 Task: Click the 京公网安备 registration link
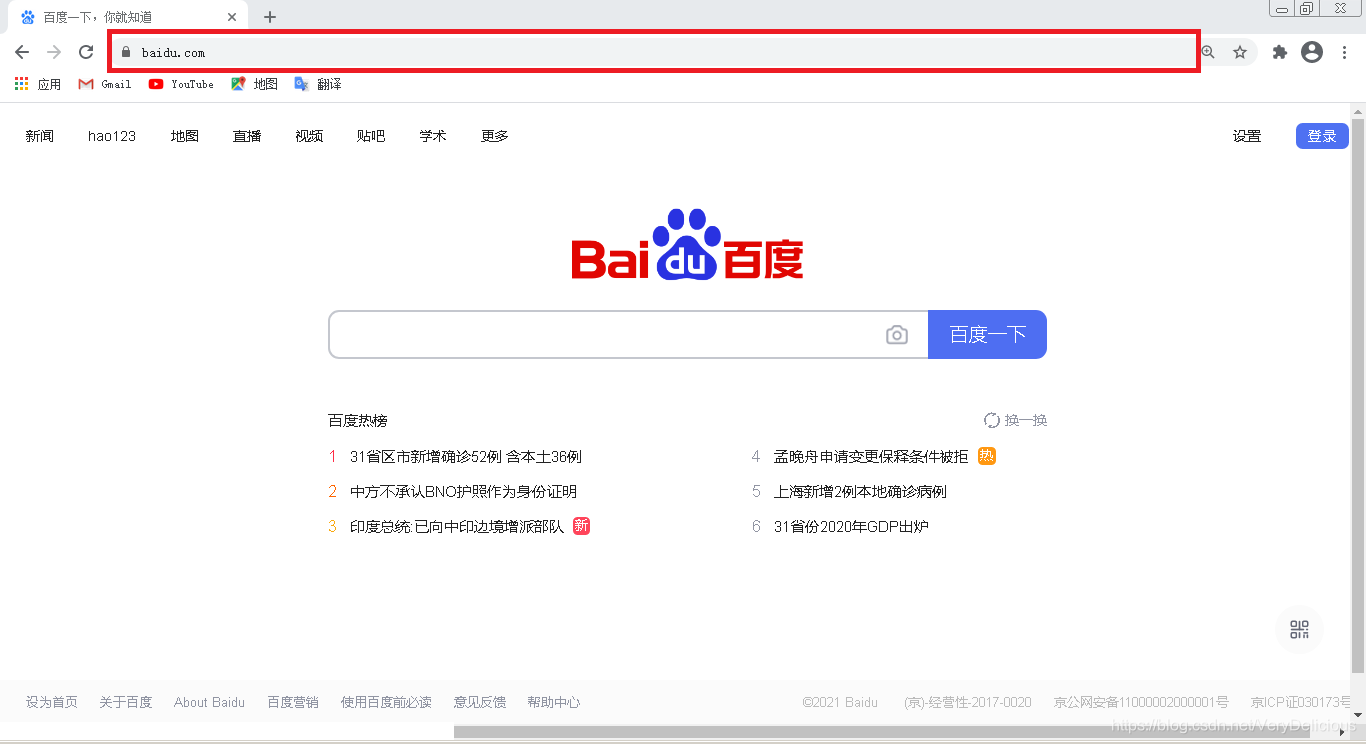pyautogui.click(x=1141, y=702)
